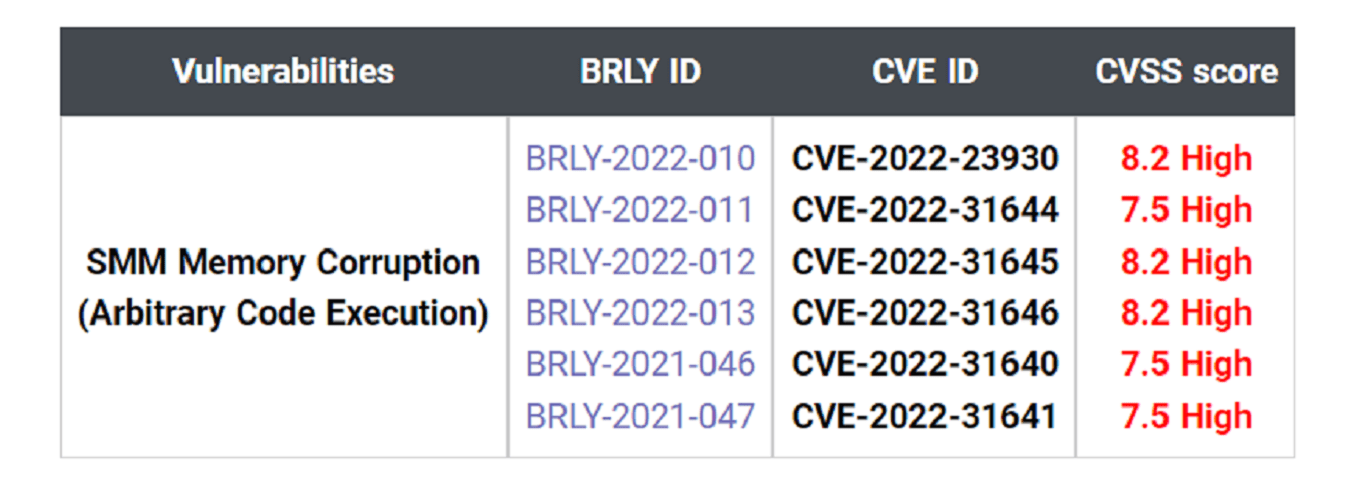This screenshot has height=500, width=1353.
Task: Open the BRLY-2022-011 advisory link
Action: tap(640, 210)
